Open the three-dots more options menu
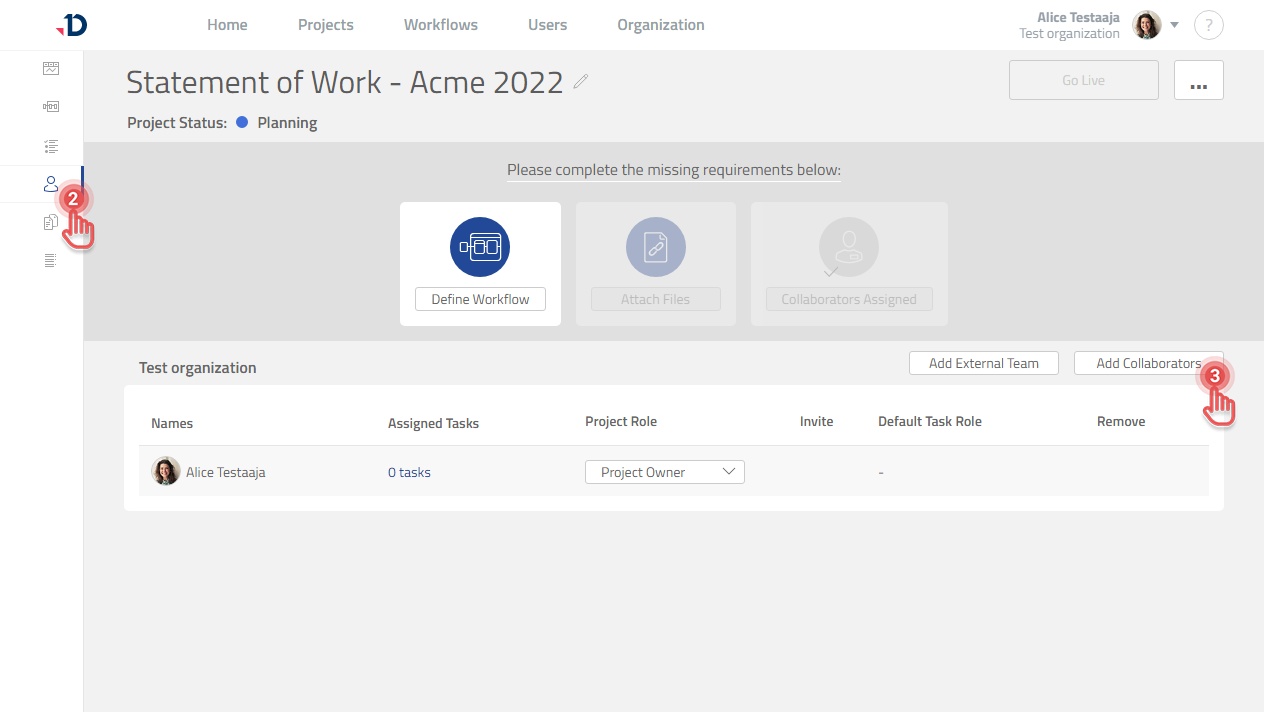1264x712 pixels. coord(1198,80)
